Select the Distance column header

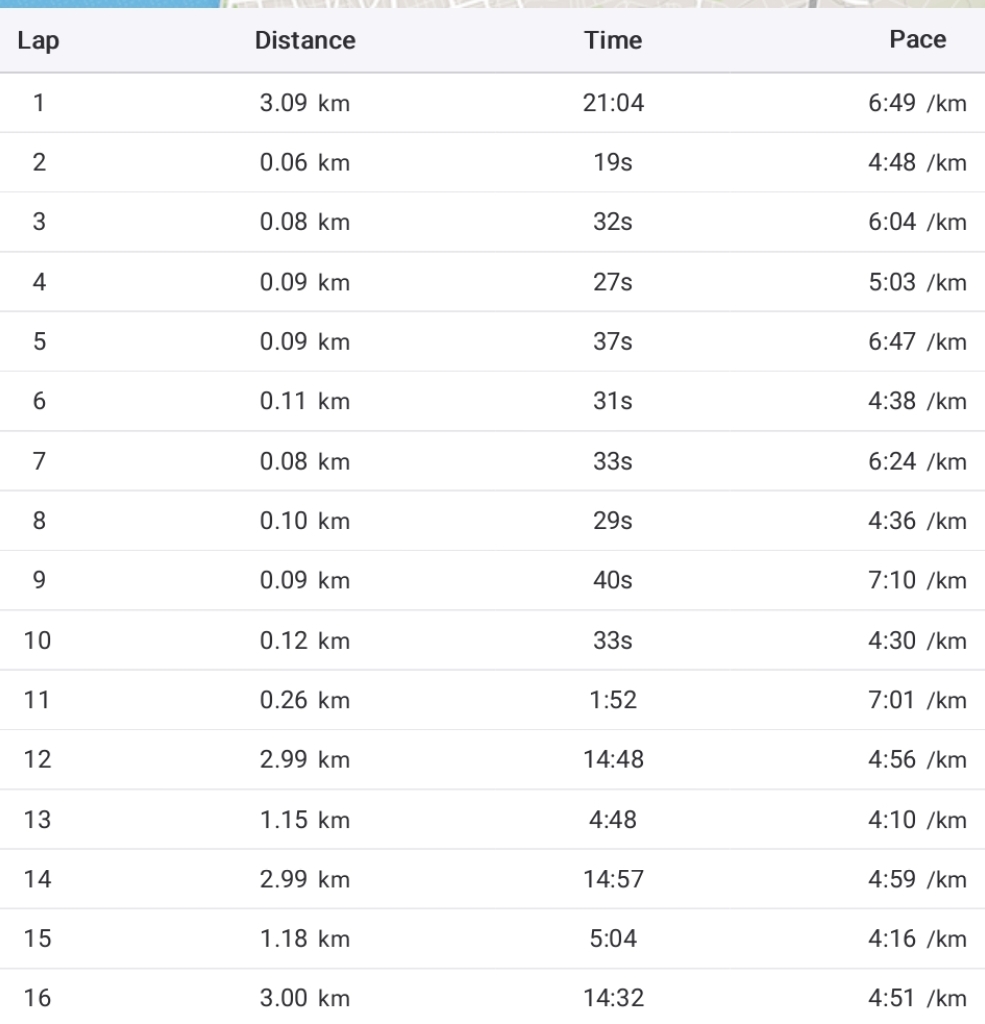point(305,40)
